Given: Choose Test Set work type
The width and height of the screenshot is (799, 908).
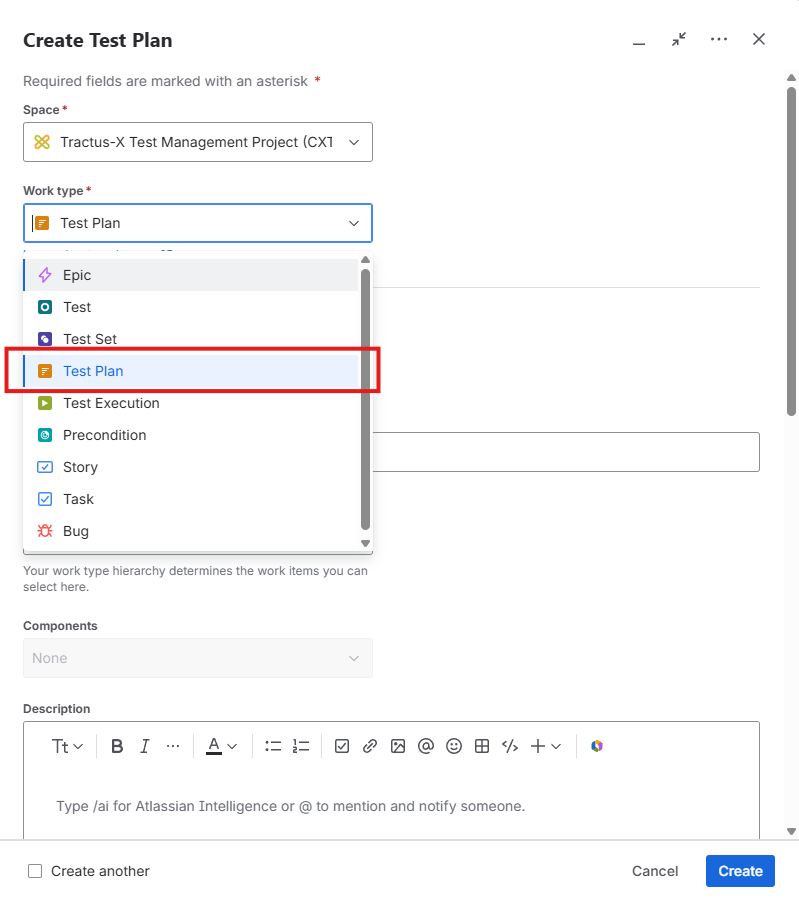Looking at the screenshot, I should [191, 339].
